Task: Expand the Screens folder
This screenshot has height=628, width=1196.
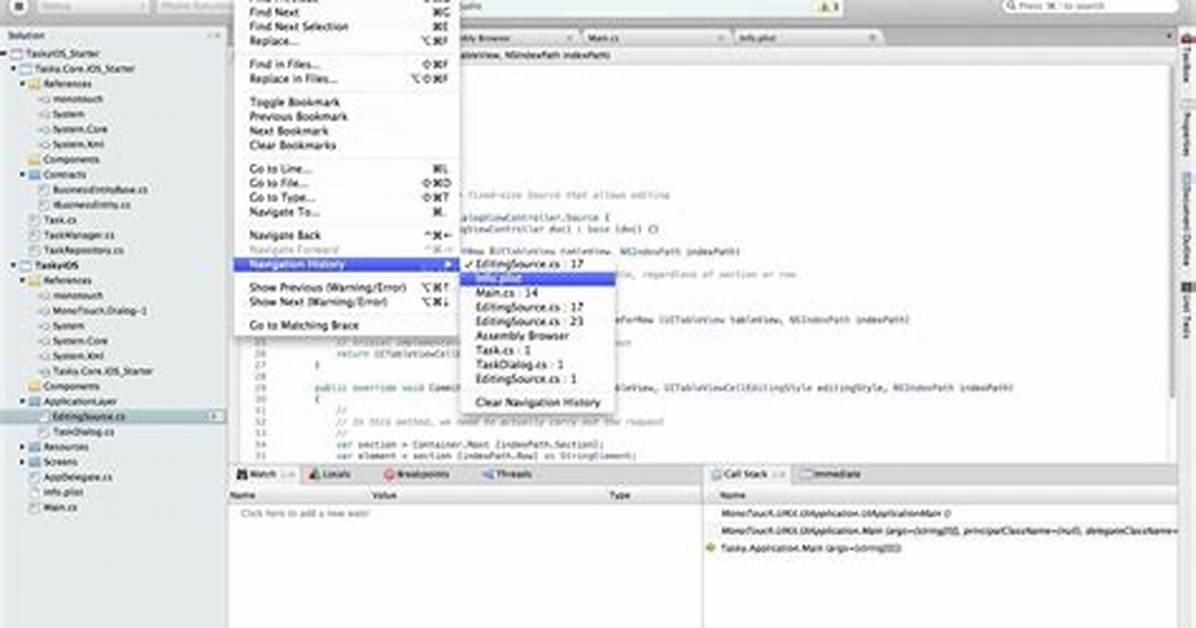Action: tap(23, 462)
